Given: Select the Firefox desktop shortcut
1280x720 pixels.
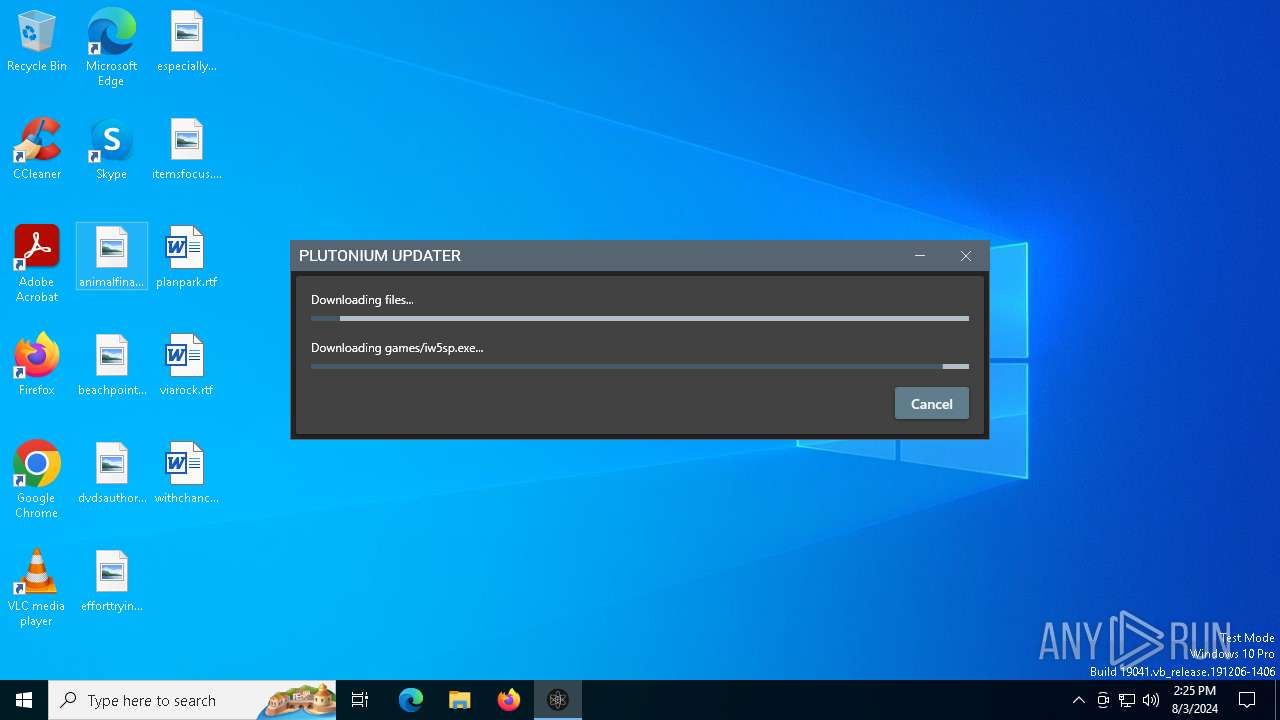Looking at the screenshot, I should pos(37,366).
